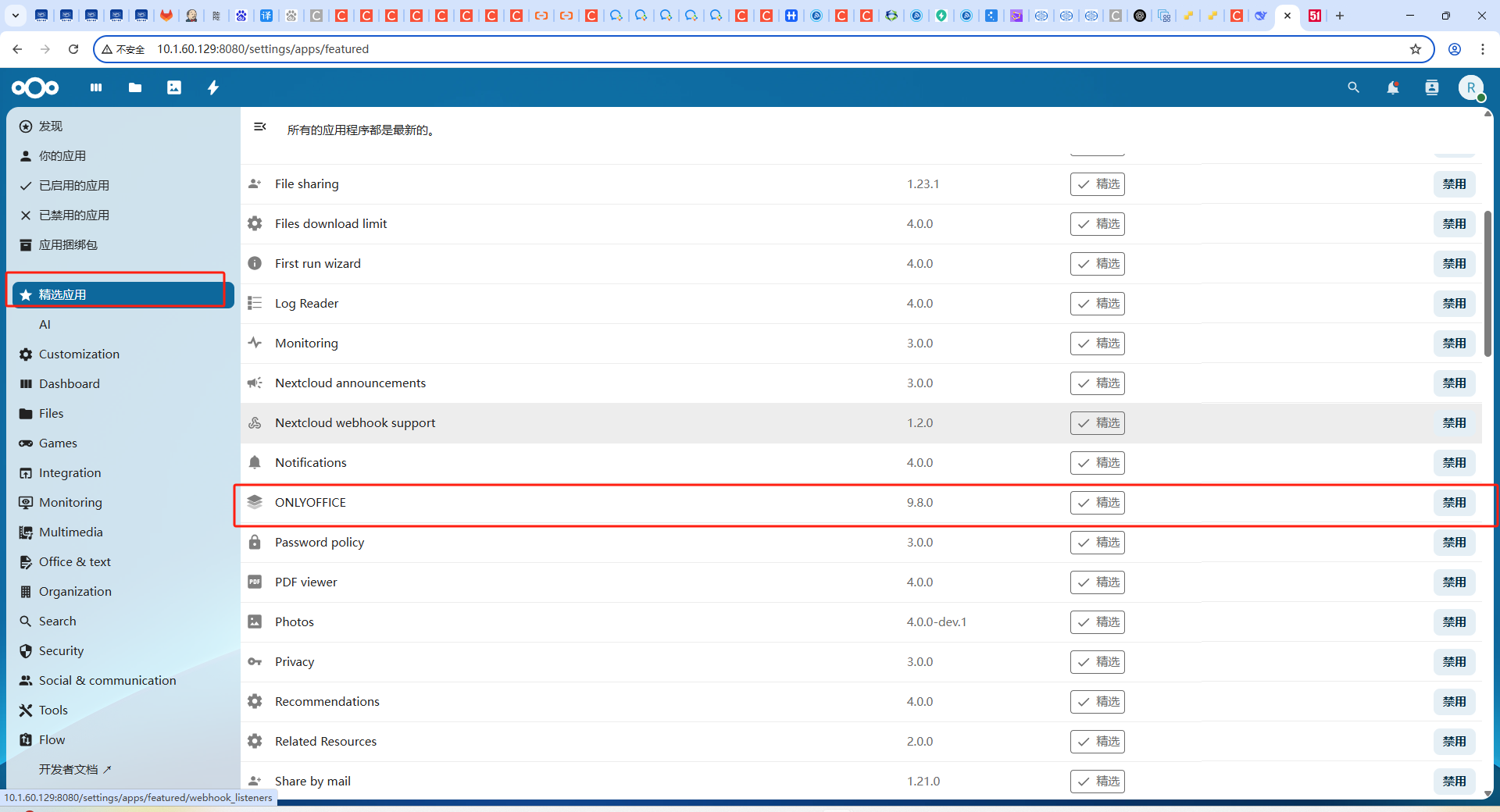
Task: Disable ONLYOFFICE with its 禁用 button
Action: coord(1454,503)
